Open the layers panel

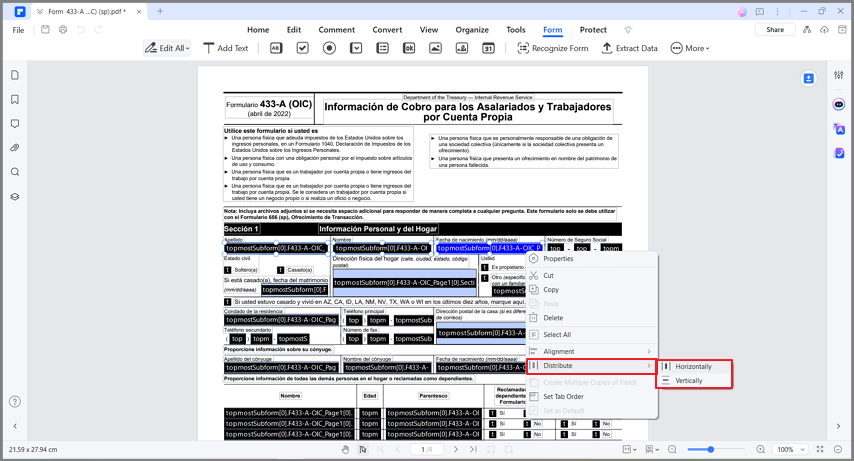[15, 197]
